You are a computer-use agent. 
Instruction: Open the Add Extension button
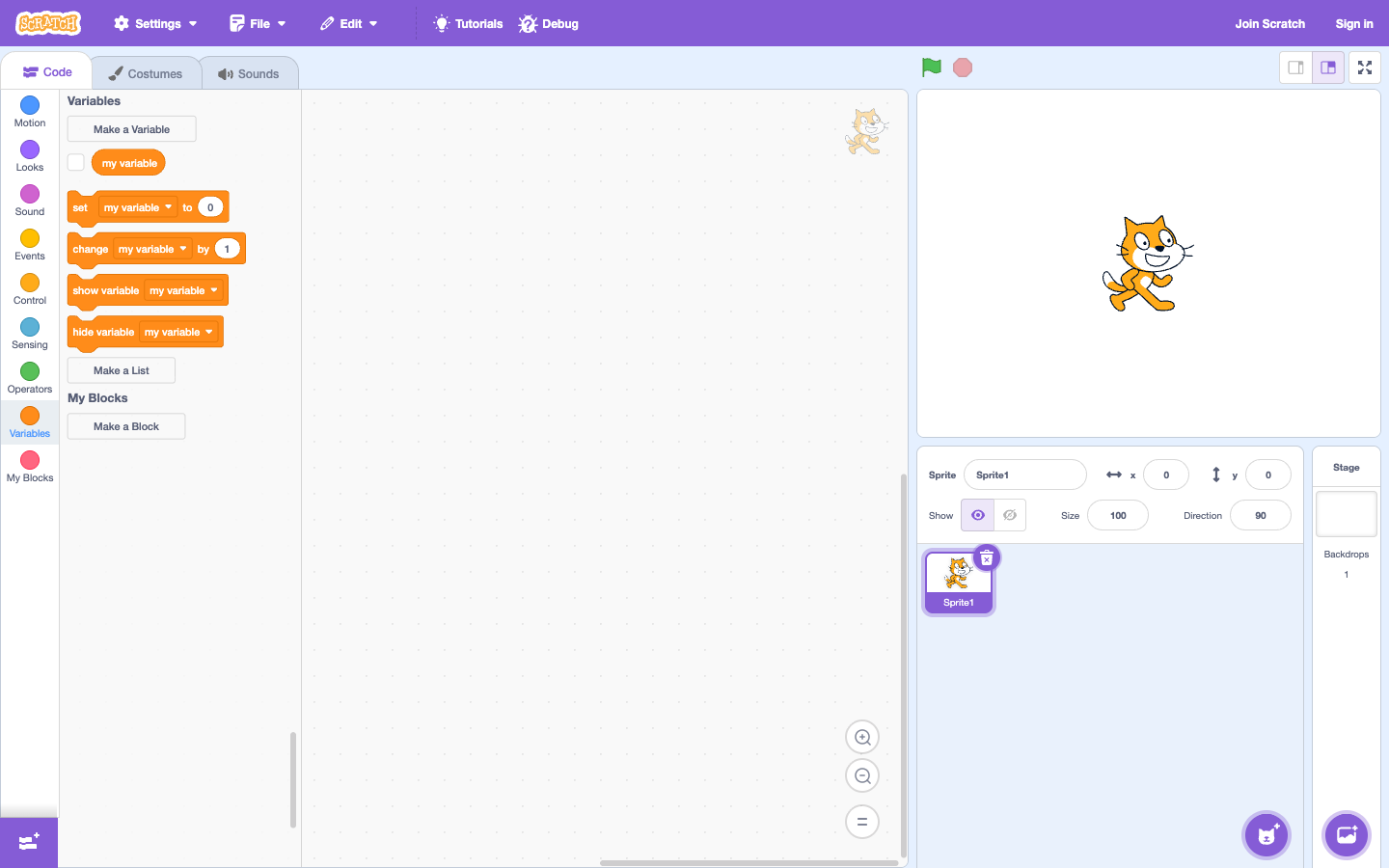tap(29, 842)
